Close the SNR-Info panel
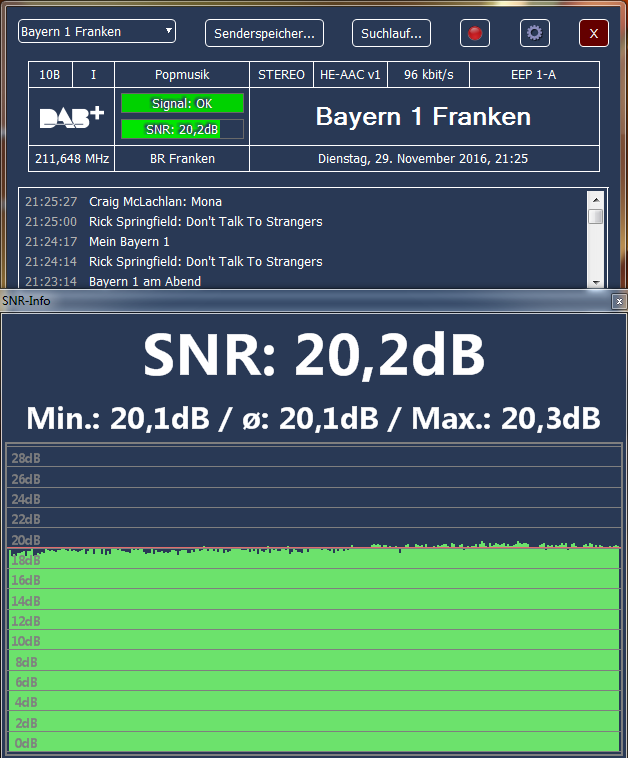This screenshot has height=758, width=628. point(619,301)
